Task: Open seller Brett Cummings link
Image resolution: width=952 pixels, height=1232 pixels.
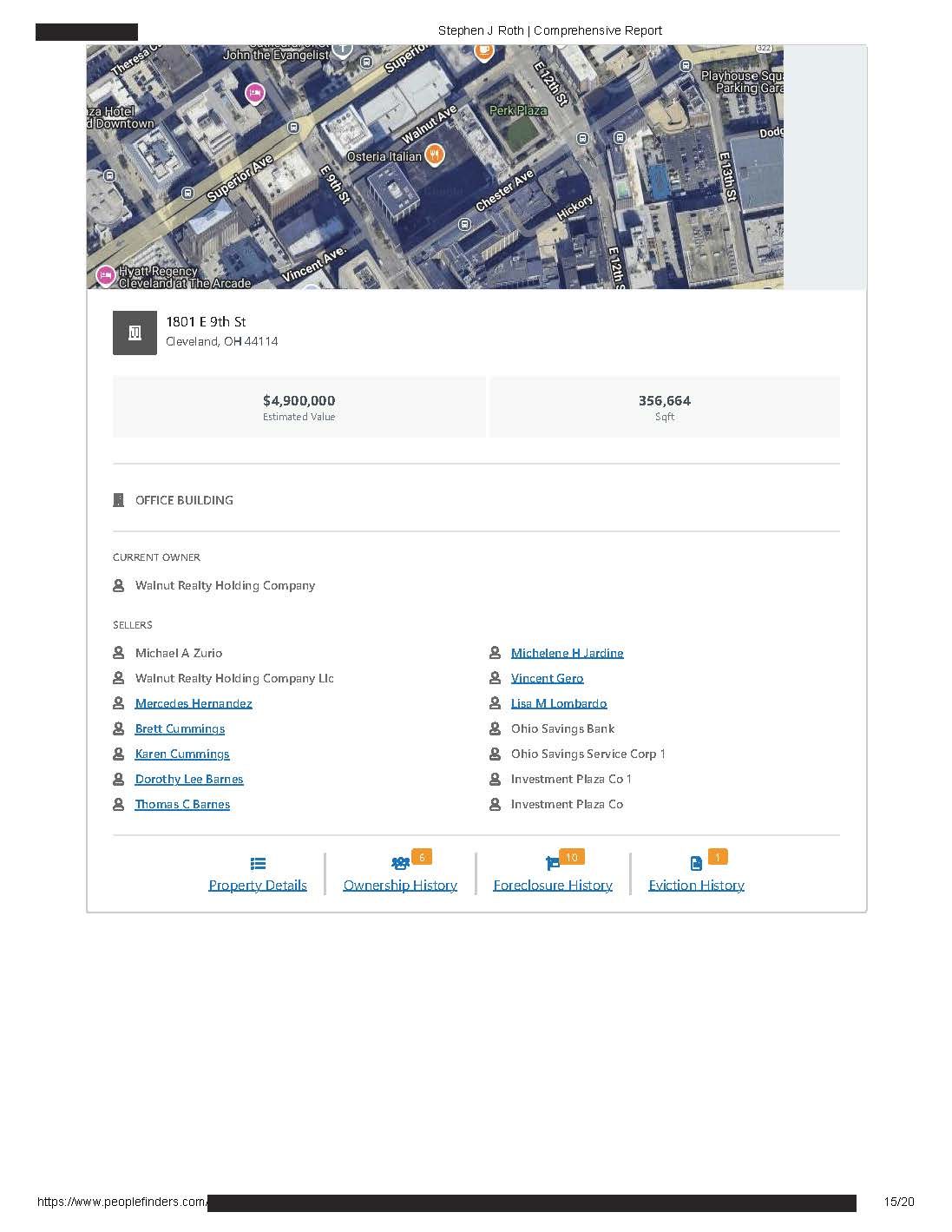Action: tap(180, 728)
